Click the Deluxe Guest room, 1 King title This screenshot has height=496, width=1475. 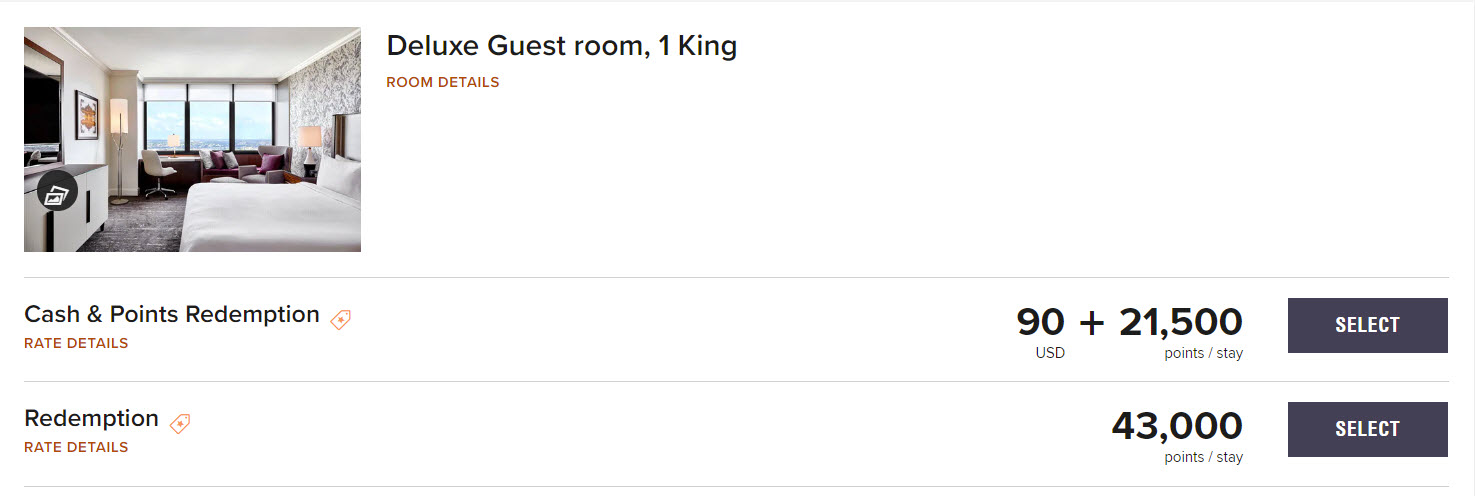561,46
